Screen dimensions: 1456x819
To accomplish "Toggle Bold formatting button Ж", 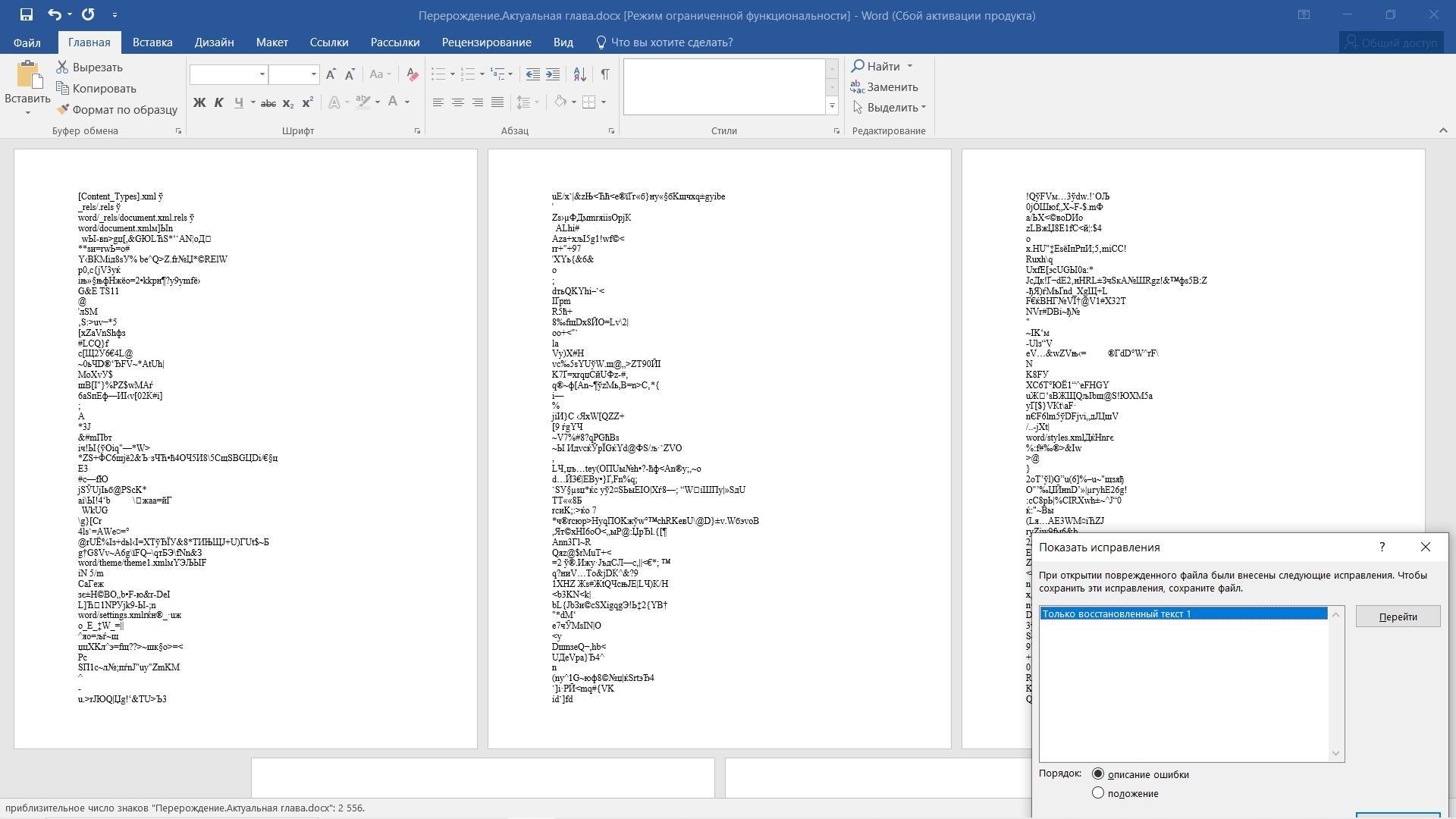I will (x=199, y=102).
